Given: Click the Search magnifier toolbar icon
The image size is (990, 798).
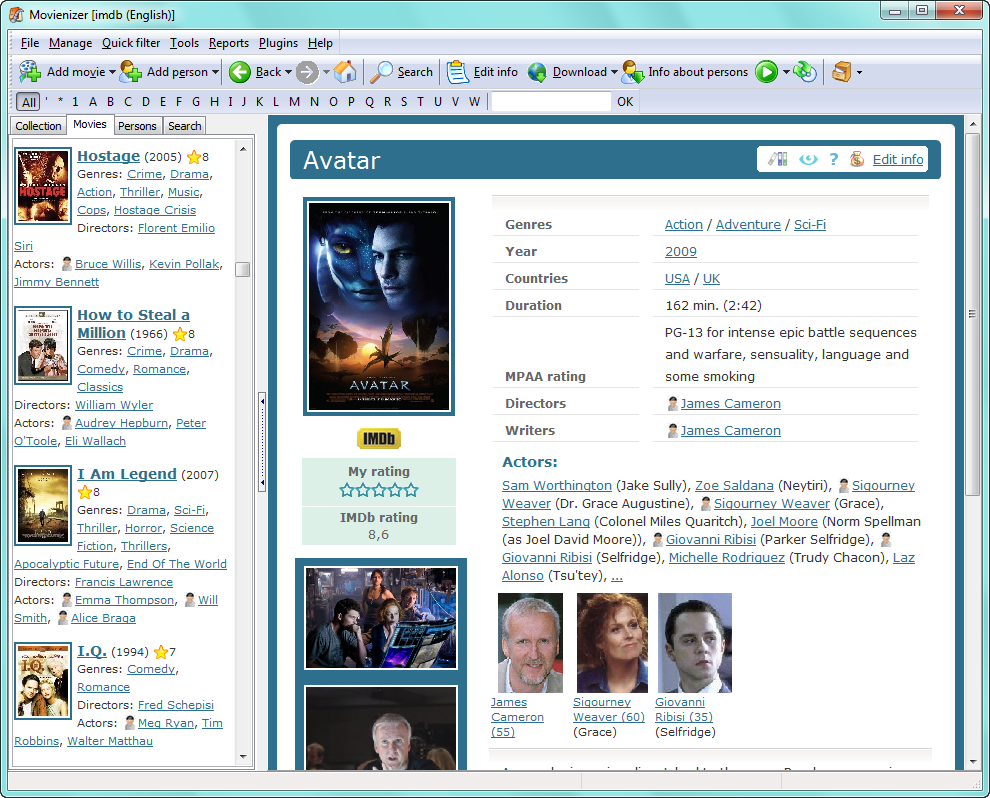Looking at the screenshot, I should (381, 72).
